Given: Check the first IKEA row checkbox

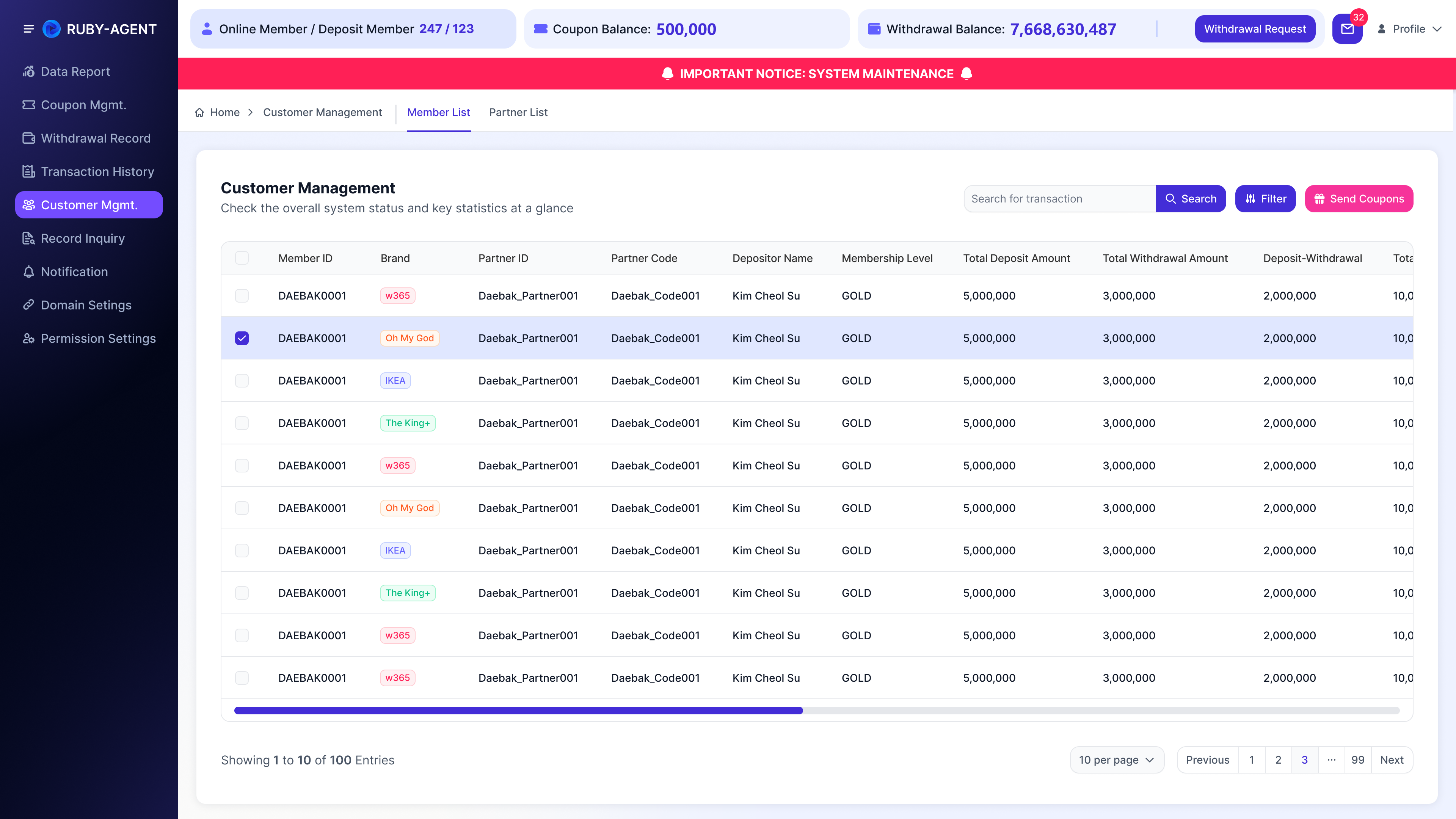Looking at the screenshot, I should [242, 380].
